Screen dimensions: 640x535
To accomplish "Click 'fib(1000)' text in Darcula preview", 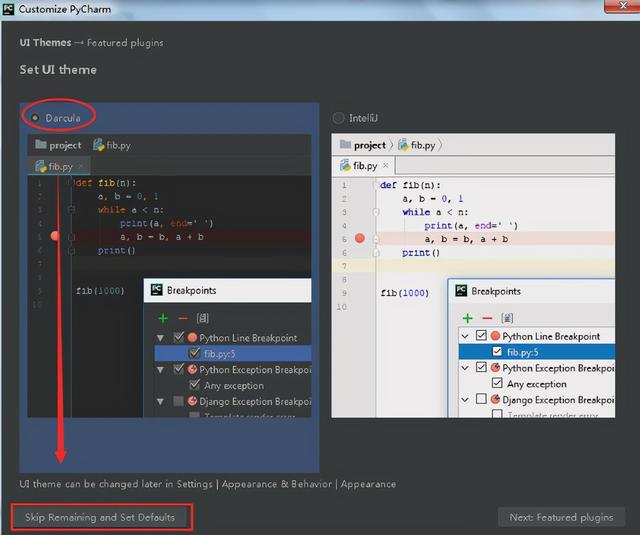I will click(x=100, y=291).
